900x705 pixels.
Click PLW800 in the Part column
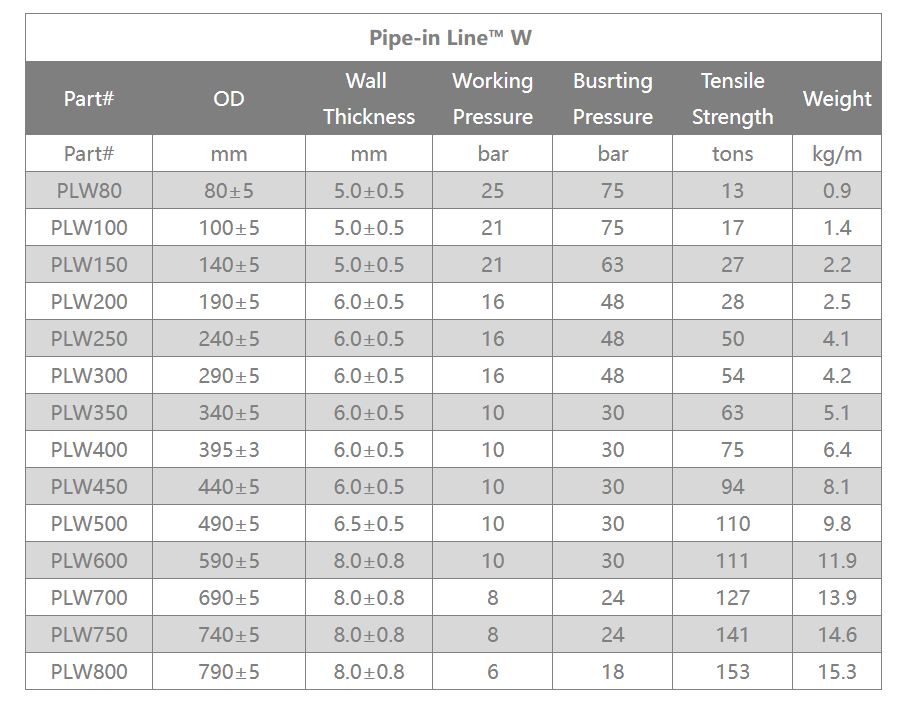click(x=89, y=671)
